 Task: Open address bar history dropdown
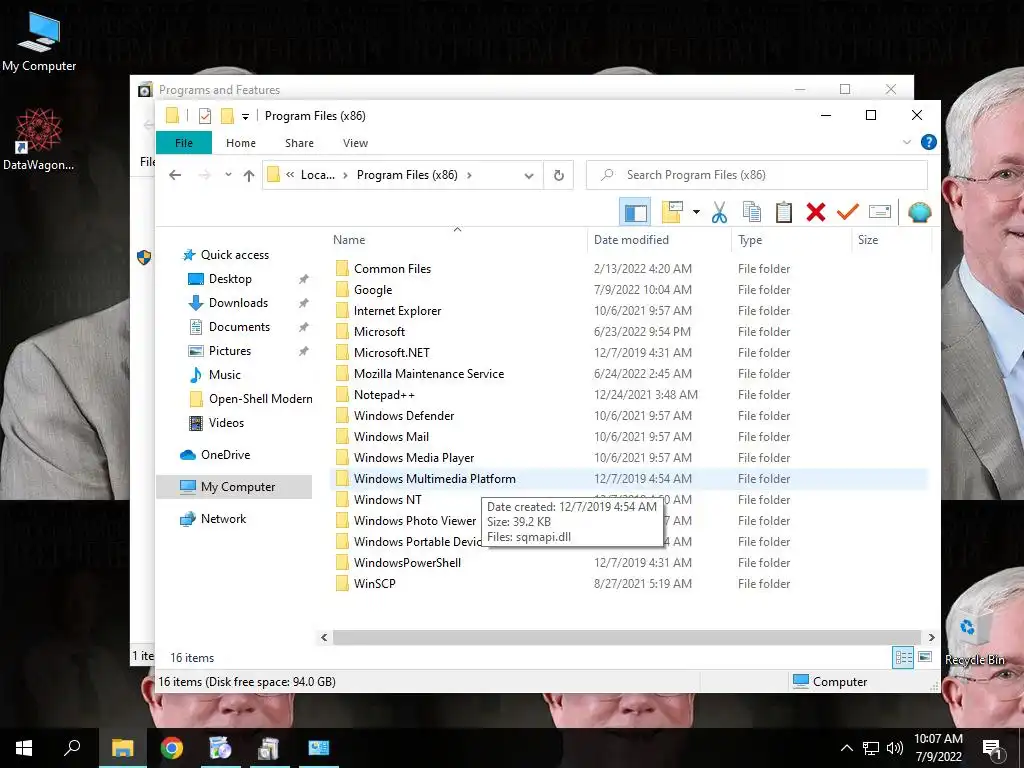click(x=529, y=175)
